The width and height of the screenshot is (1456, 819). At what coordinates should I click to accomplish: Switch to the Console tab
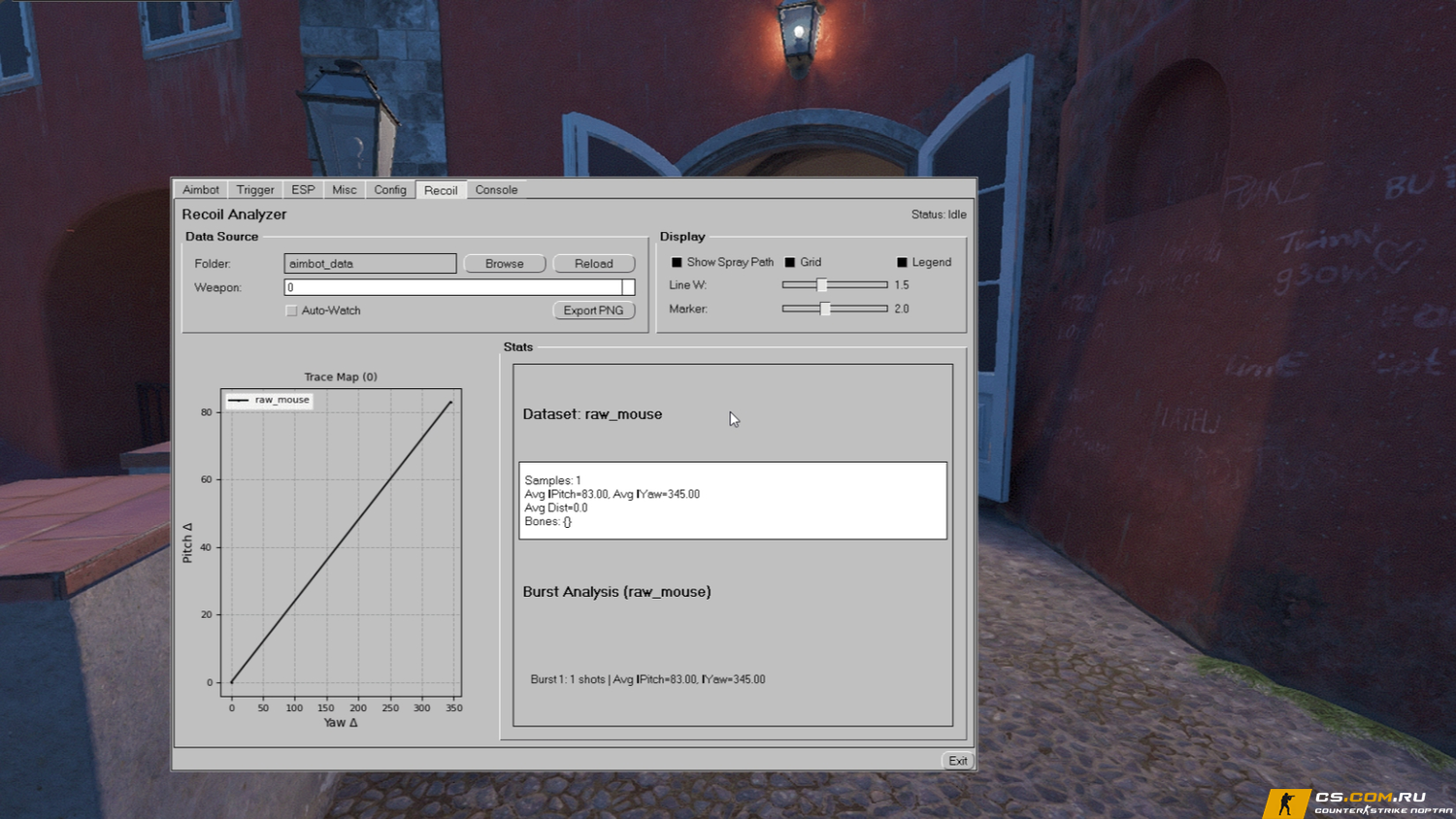(x=496, y=190)
